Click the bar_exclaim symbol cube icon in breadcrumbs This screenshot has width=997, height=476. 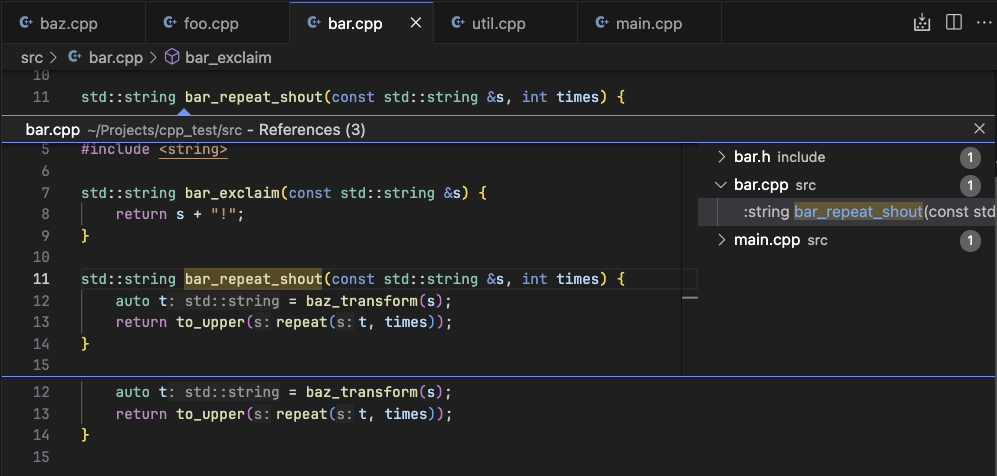[x=172, y=58]
